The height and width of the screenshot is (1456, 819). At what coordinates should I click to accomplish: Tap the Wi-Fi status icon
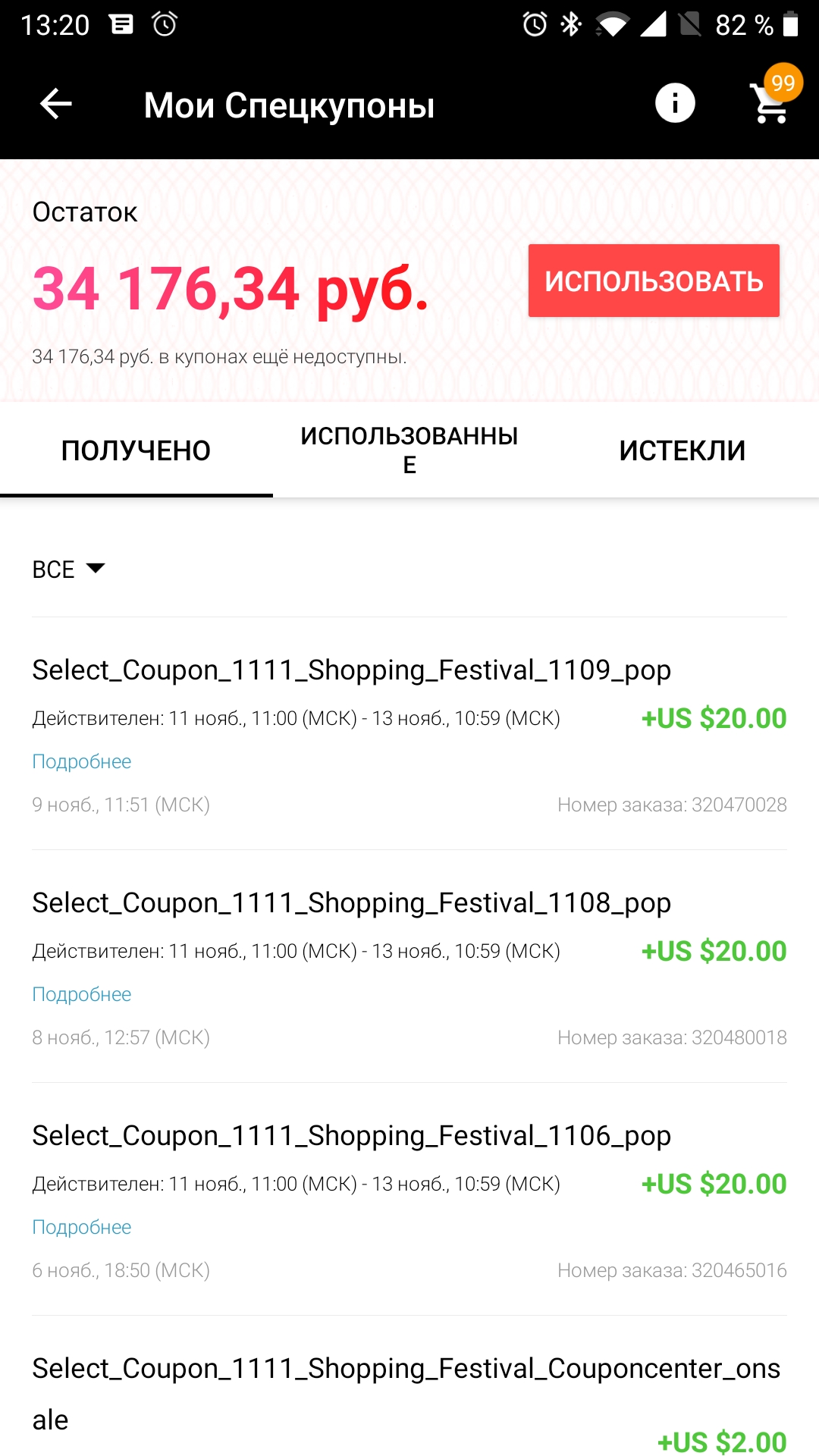click(x=611, y=25)
